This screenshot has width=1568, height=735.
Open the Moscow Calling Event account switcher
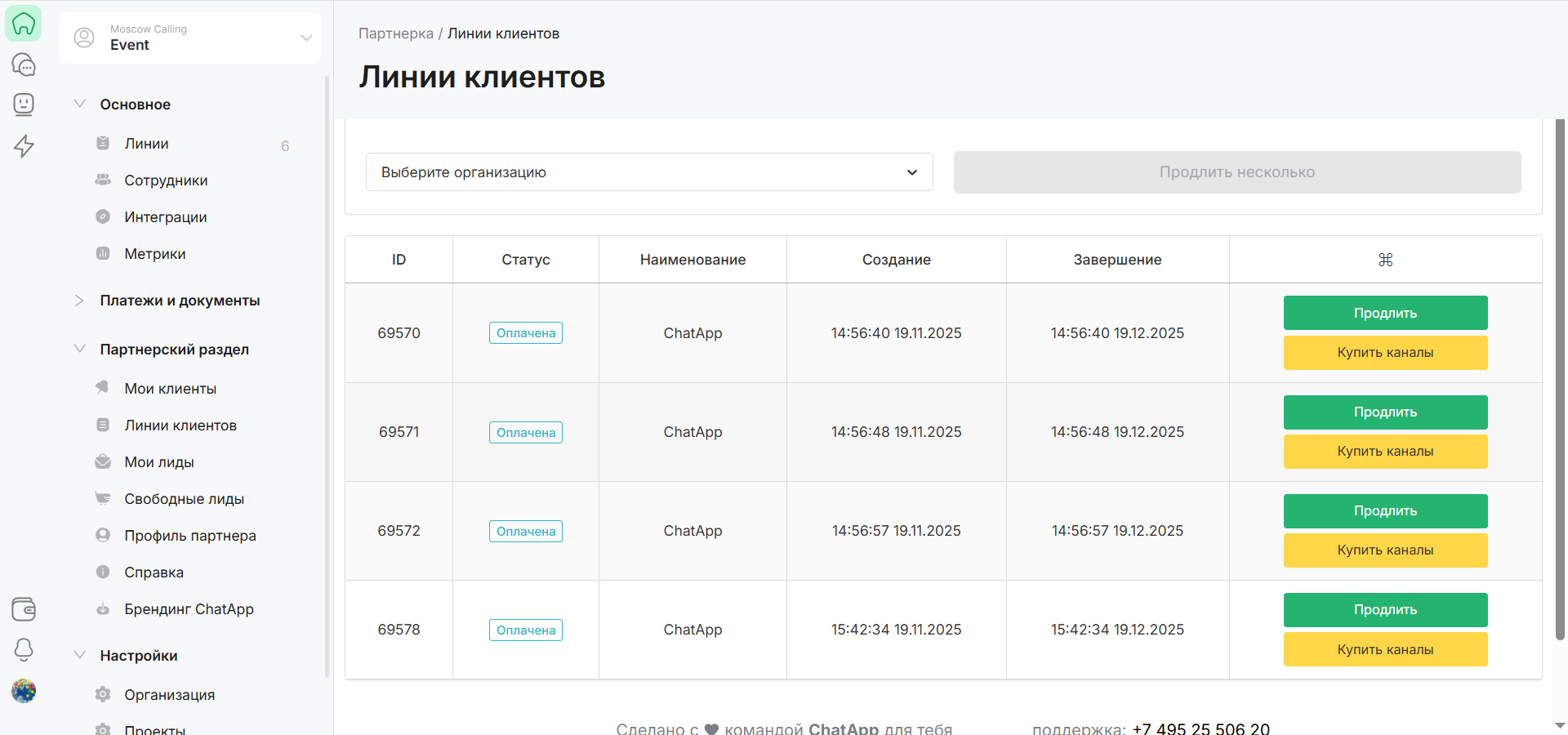(190, 38)
